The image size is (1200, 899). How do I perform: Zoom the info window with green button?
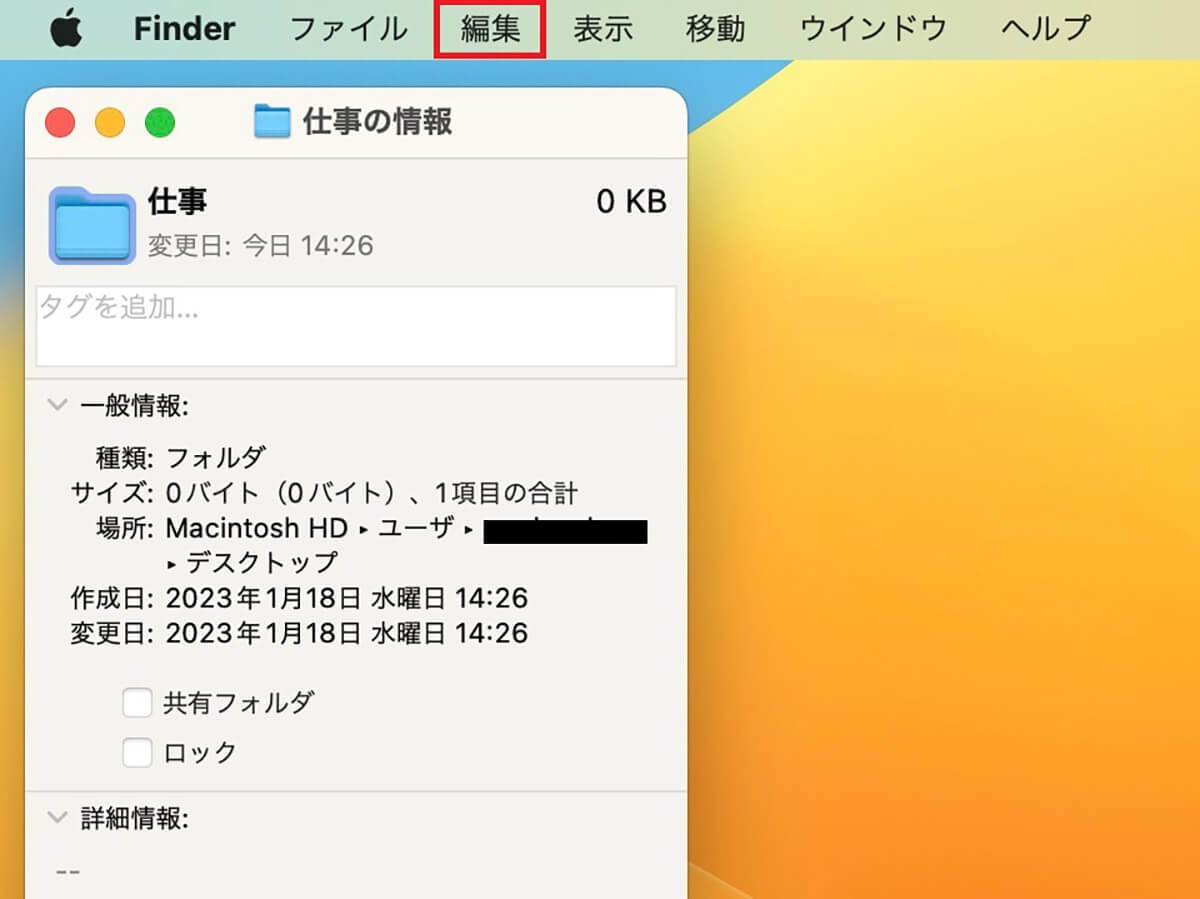pos(160,122)
